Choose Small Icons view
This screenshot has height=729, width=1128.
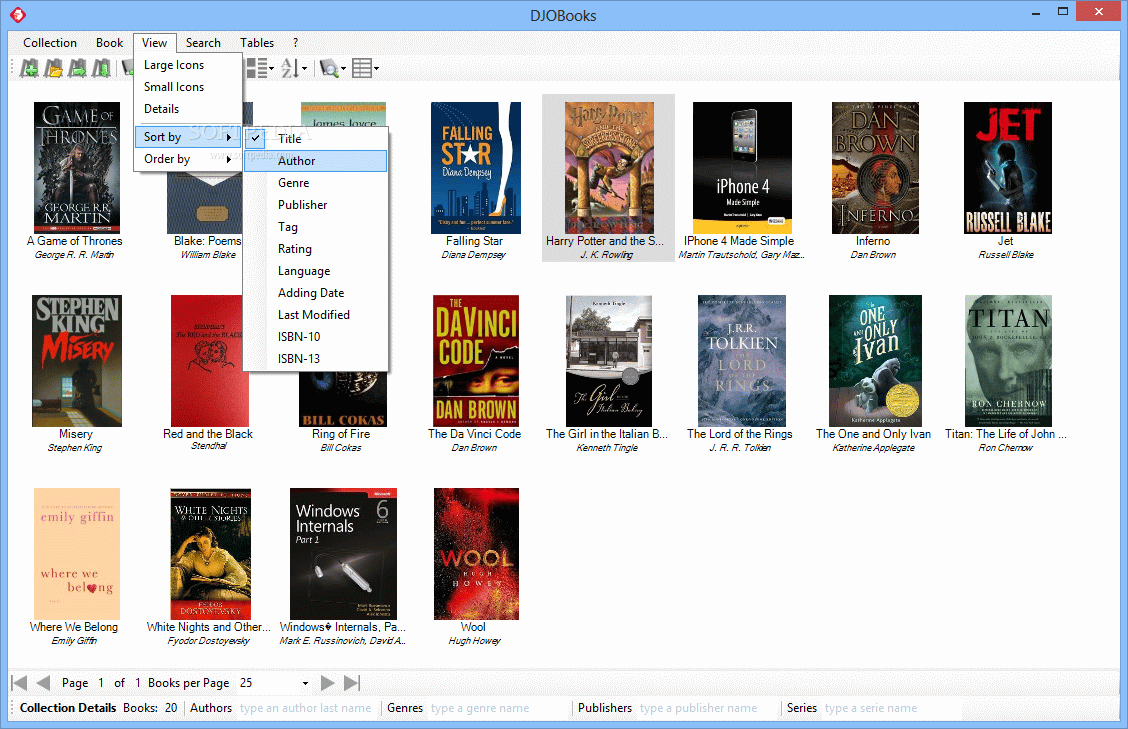188,87
